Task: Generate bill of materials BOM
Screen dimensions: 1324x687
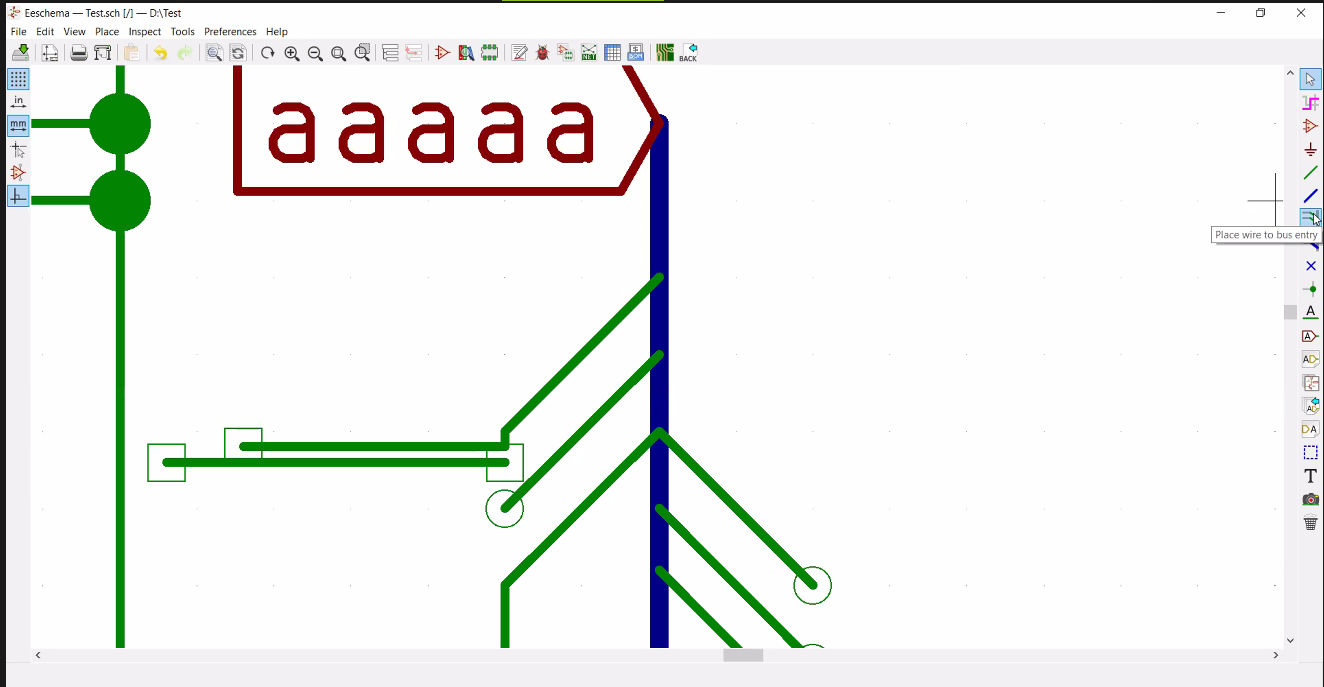Action: (x=636, y=53)
